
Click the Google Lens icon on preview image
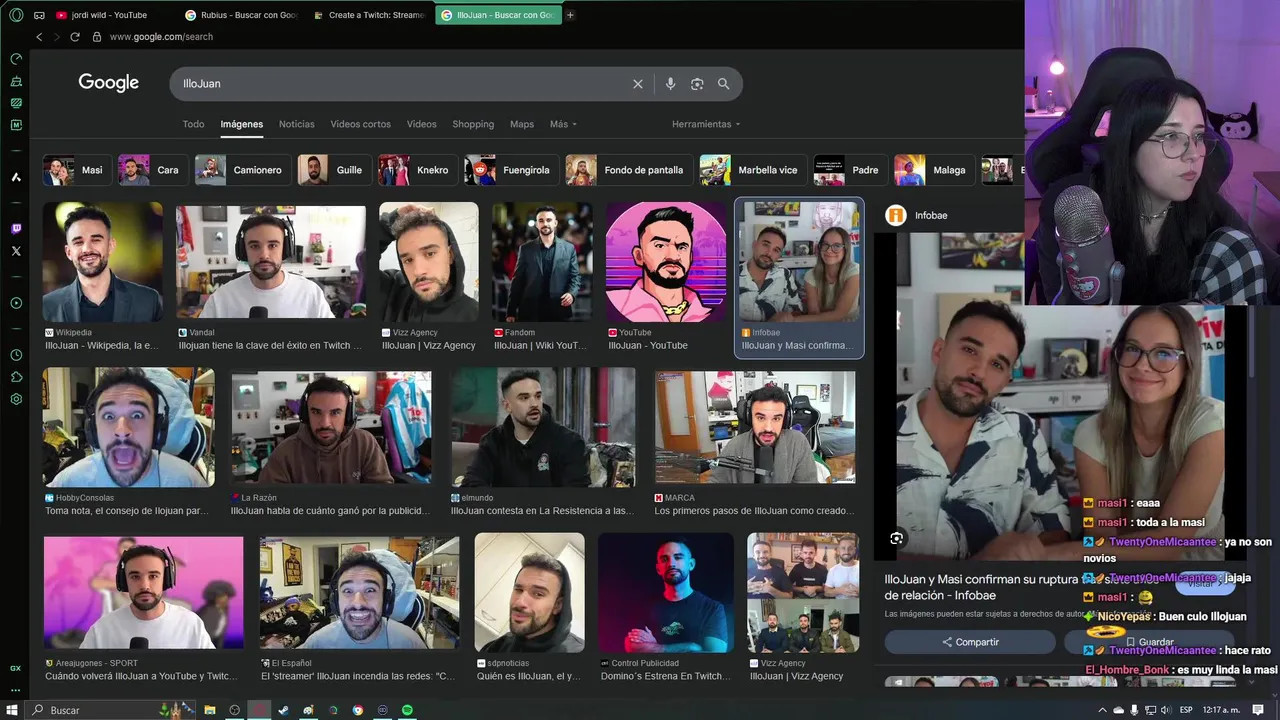click(x=896, y=538)
